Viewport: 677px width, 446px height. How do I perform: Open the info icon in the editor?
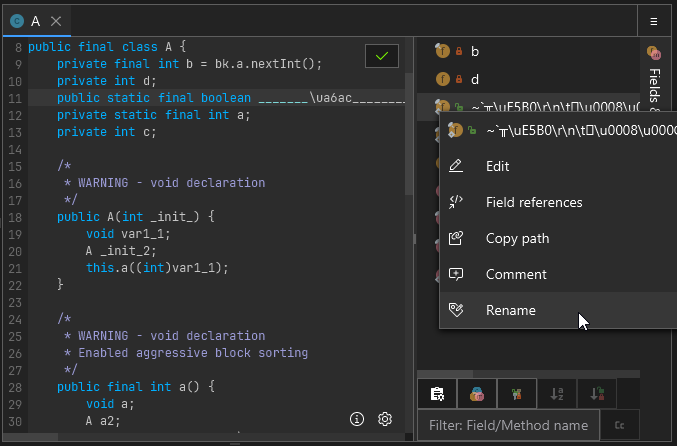357,419
